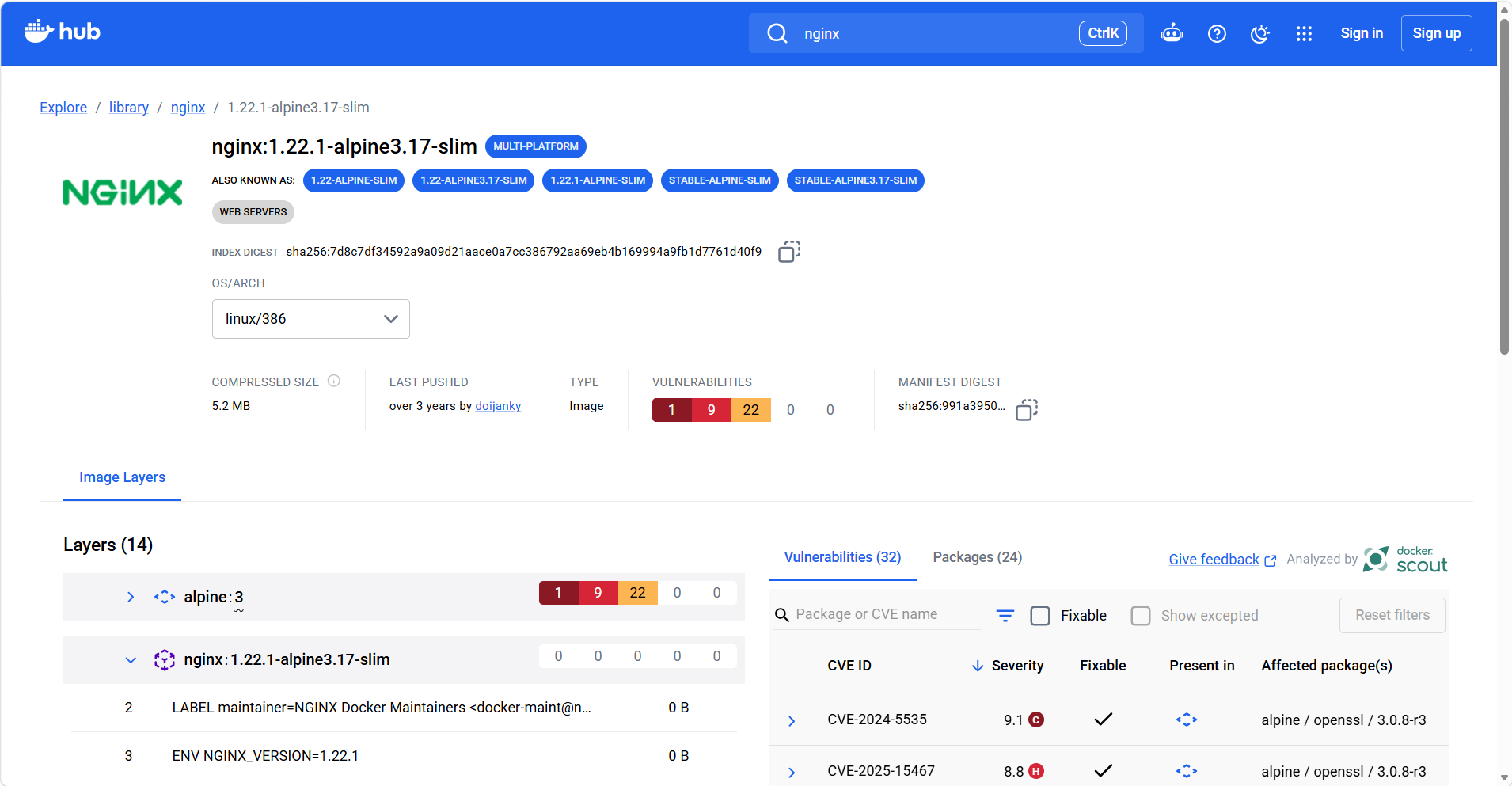1512x786 pixels.
Task: Click the critical severity badge for CVE-2024-5535
Action: (1036, 720)
